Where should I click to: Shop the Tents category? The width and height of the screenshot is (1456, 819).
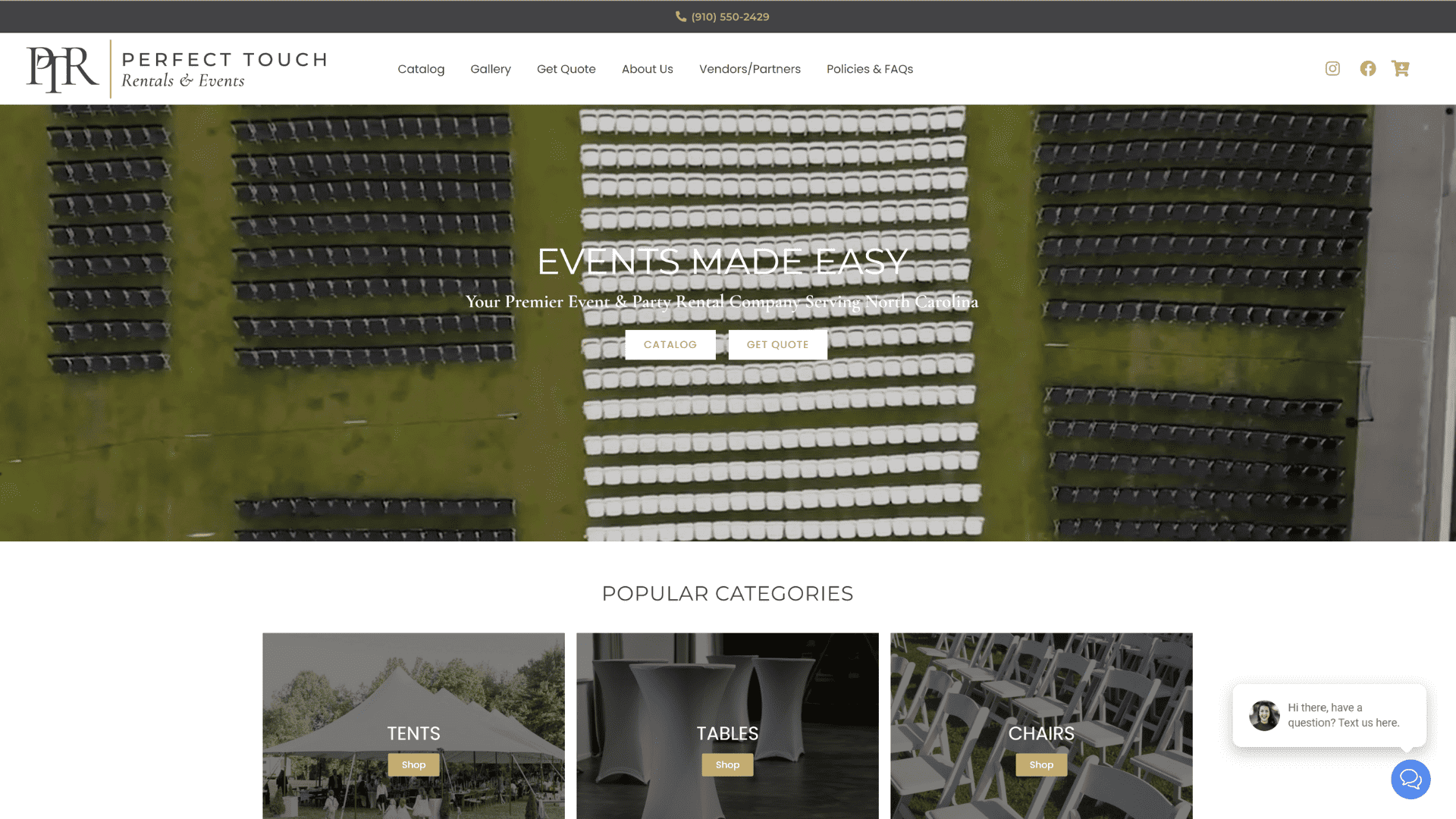(413, 764)
